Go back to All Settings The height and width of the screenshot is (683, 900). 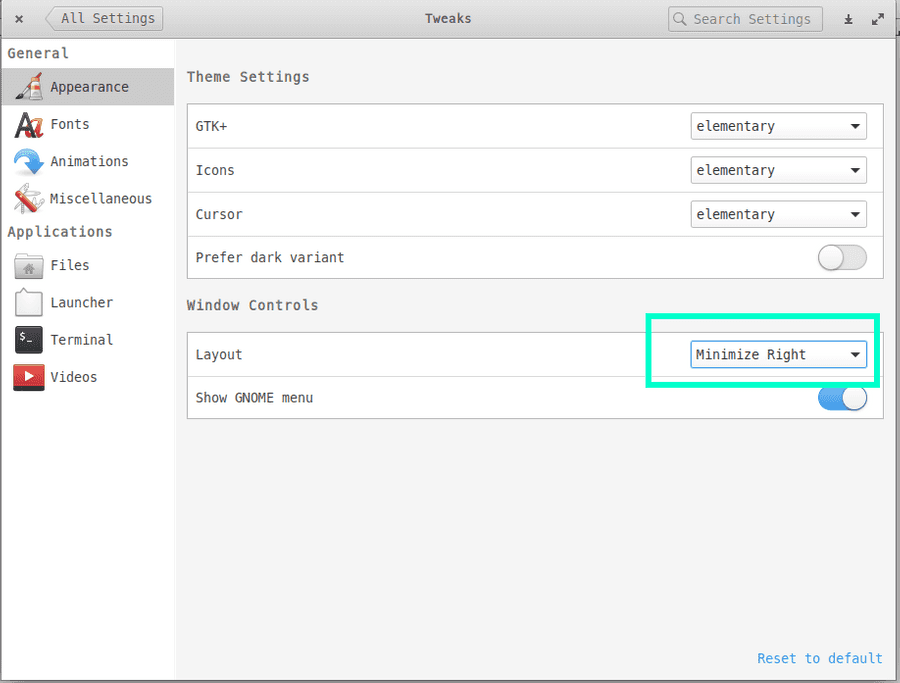[x=104, y=18]
